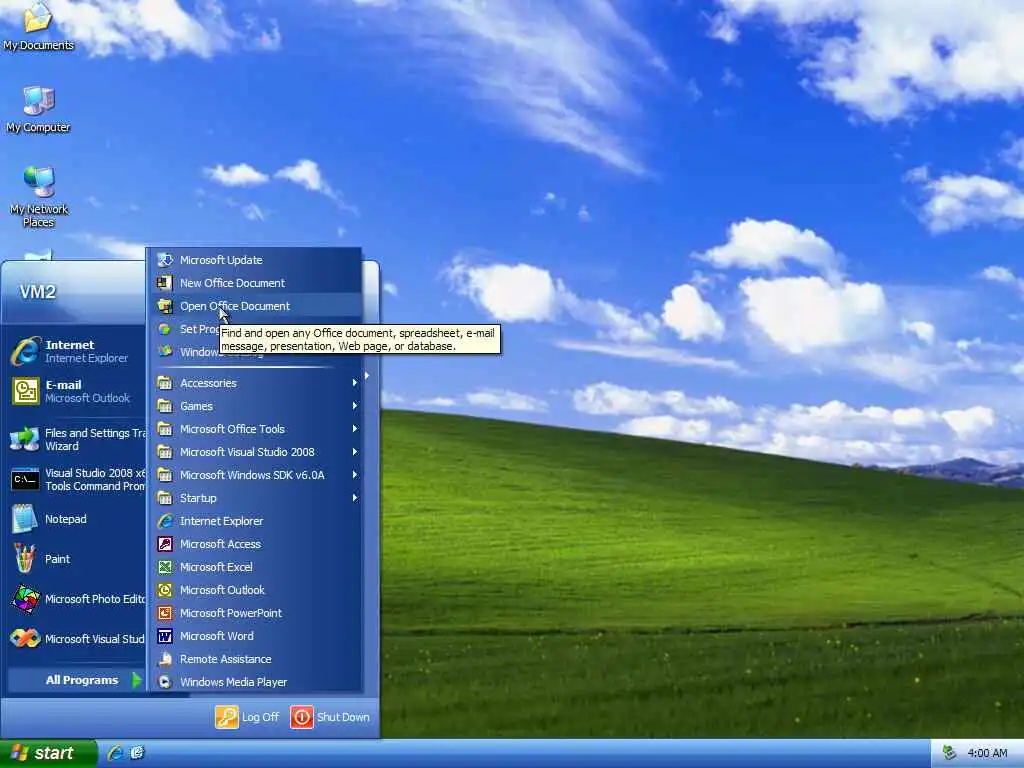Click the Remote Assistance label
The image size is (1024, 768).
click(225, 659)
